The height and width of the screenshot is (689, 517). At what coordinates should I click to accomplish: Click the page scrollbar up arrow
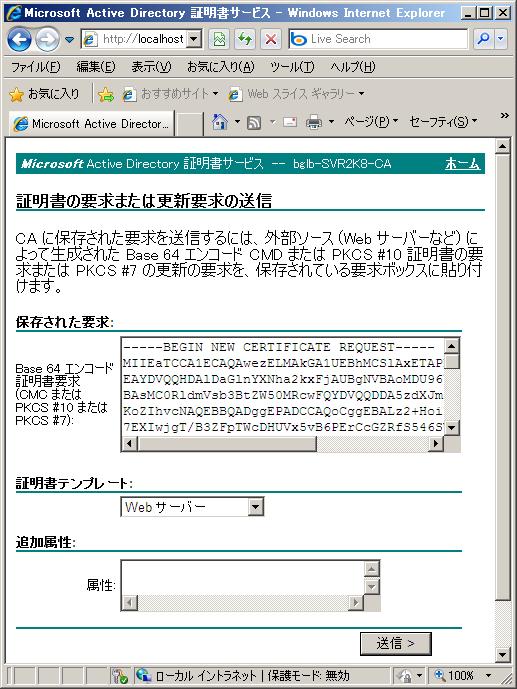click(503, 145)
